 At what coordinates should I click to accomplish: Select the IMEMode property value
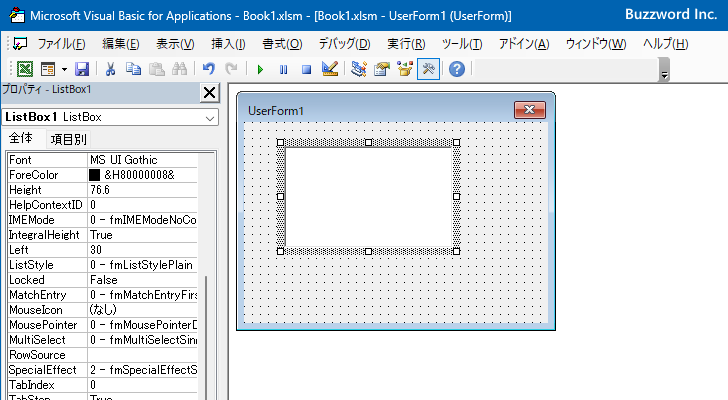(x=143, y=220)
